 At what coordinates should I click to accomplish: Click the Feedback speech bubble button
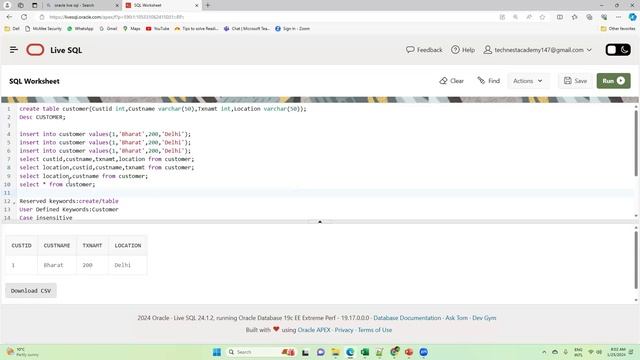(x=424, y=50)
